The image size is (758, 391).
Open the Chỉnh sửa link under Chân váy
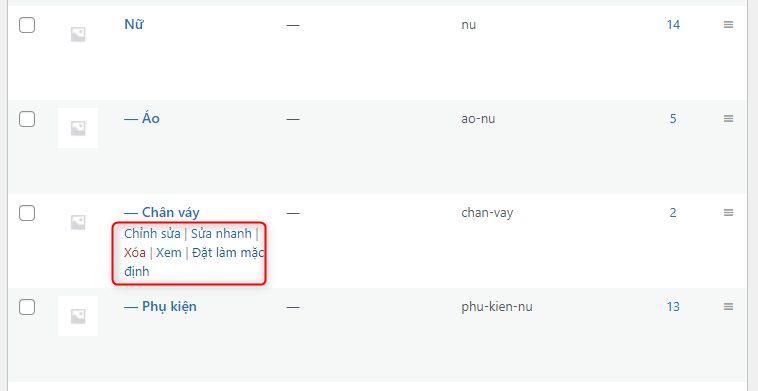(152, 234)
